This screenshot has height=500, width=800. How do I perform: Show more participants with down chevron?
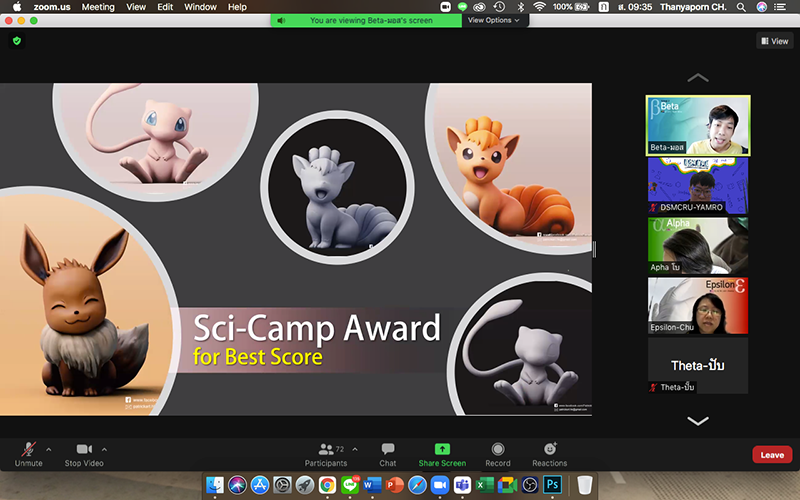pyautogui.click(x=698, y=421)
